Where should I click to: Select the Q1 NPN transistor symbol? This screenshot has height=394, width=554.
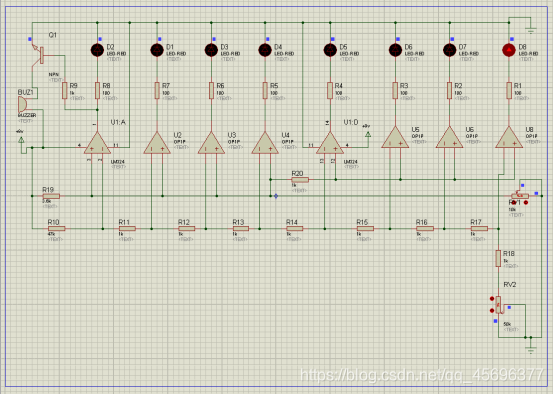pyautogui.click(x=38, y=55)
